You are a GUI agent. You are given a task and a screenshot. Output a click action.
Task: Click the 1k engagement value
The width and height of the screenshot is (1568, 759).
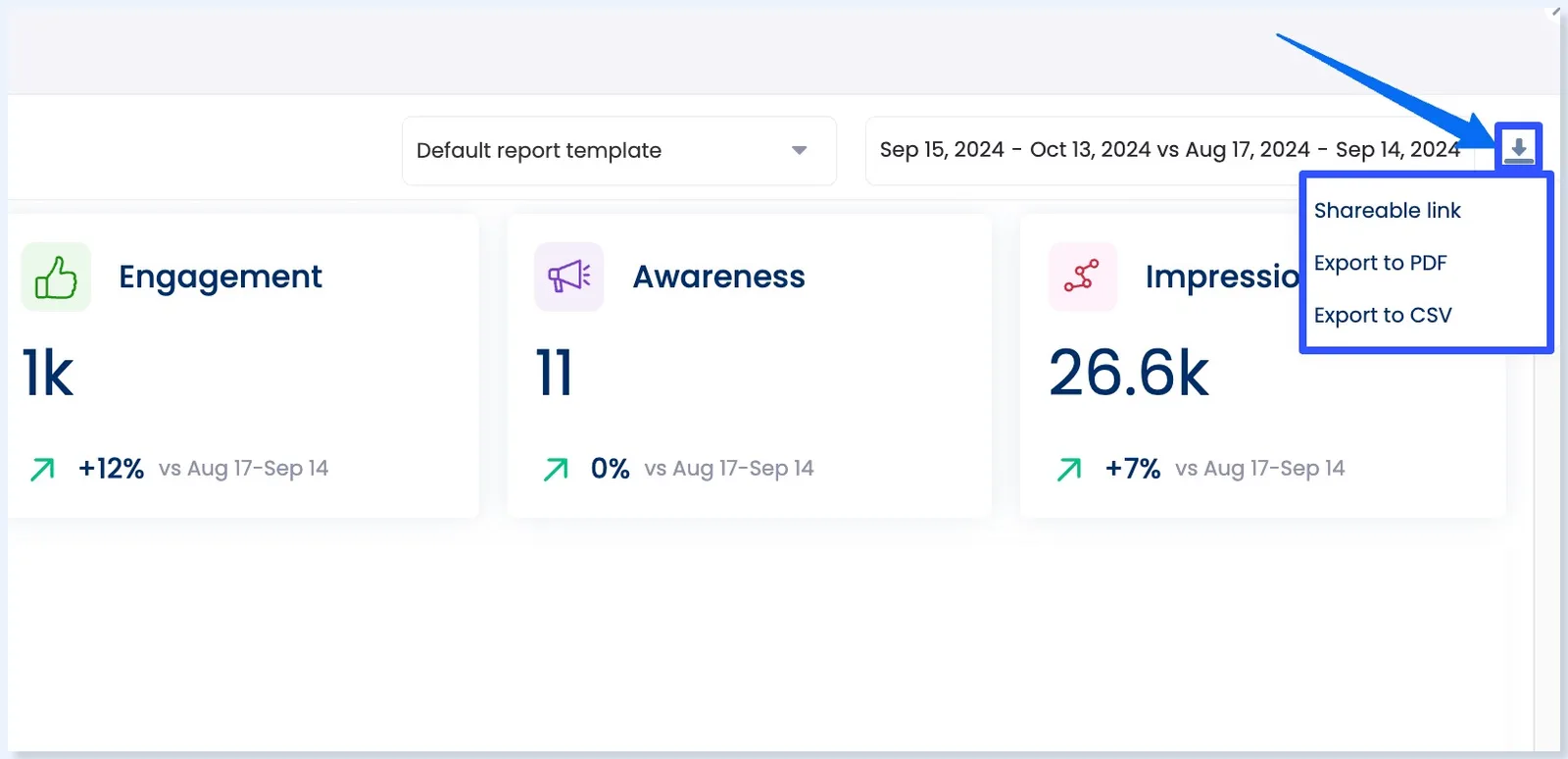(x=48, y=374)
